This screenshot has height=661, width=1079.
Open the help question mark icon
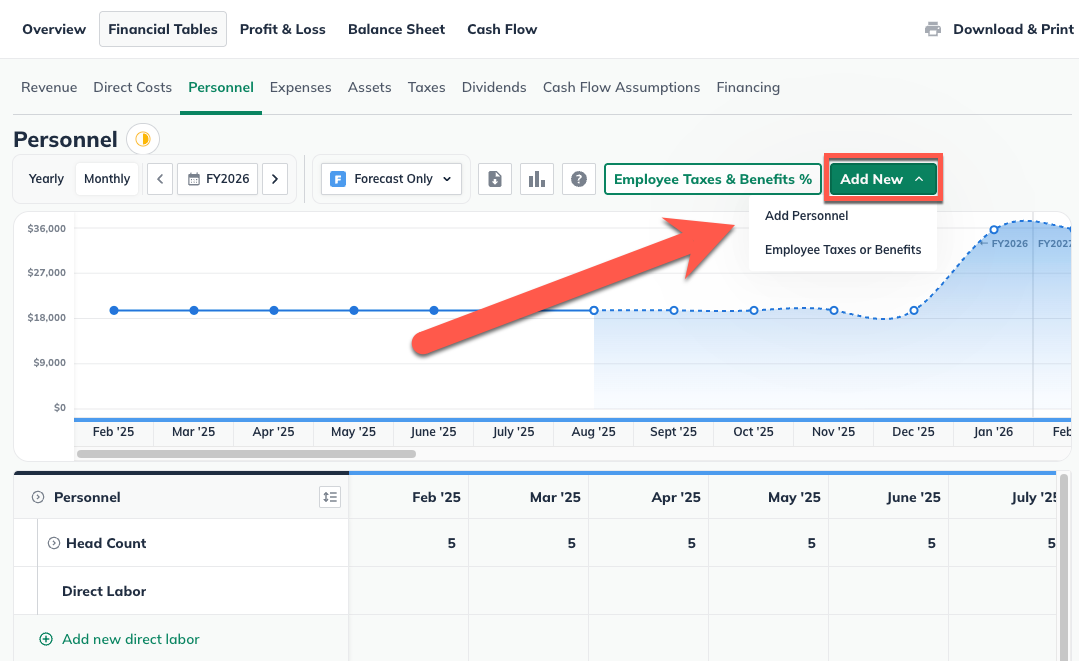coord(579,179)
